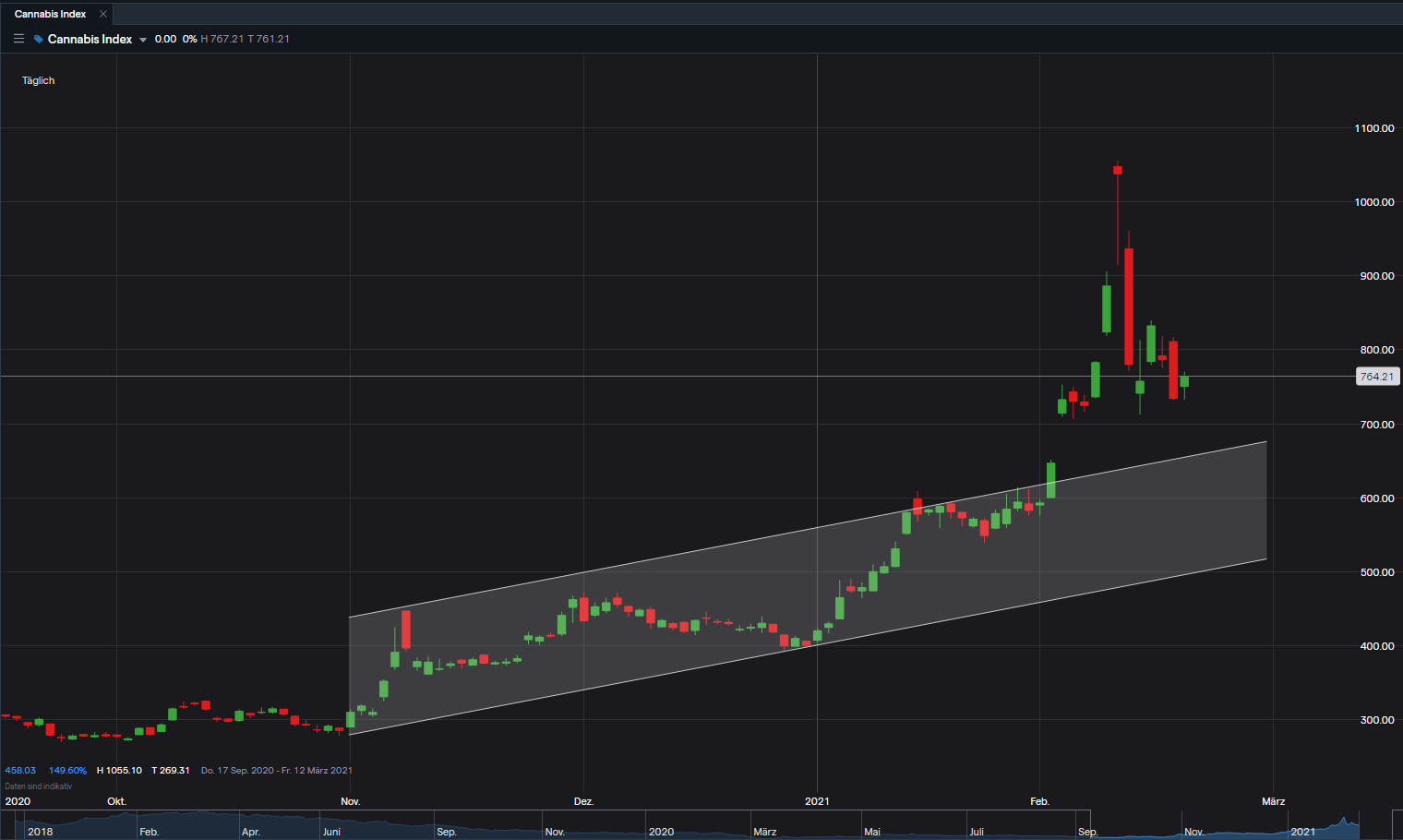Click the tallest red candle near 1050 peak
1403x840 pixels.
pyautogui.click(x=1118, y=170)
